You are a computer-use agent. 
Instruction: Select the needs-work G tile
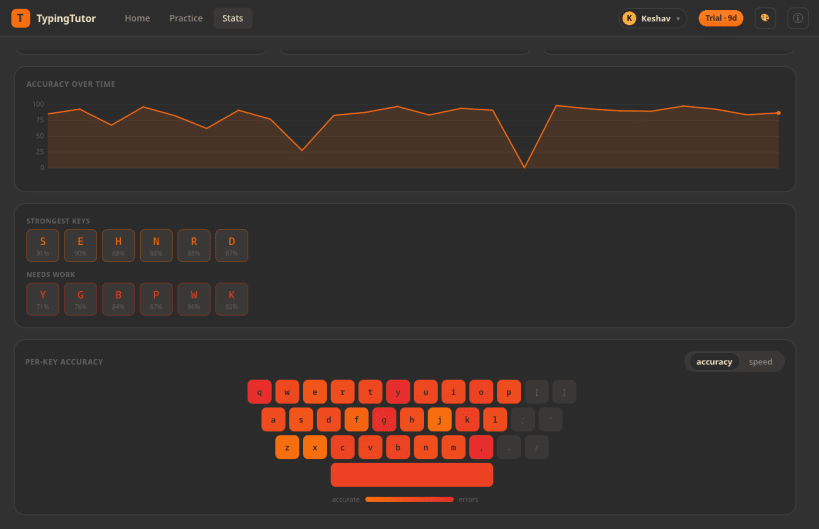point(80,299)
